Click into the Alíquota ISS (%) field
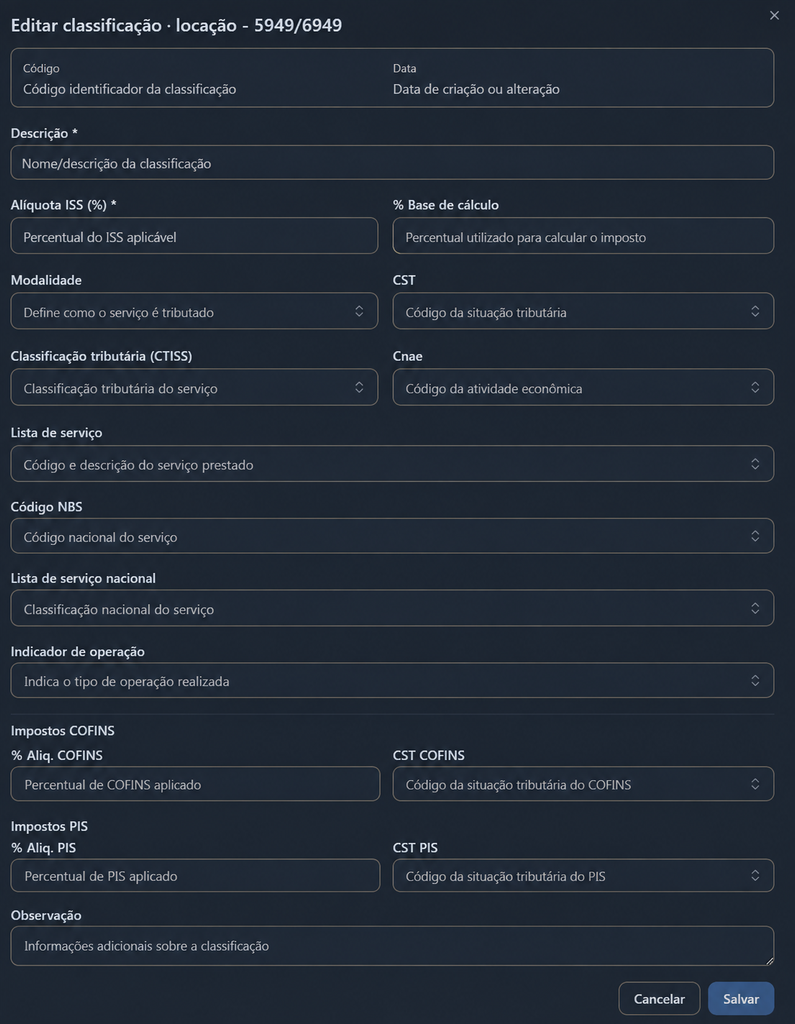 pos(194,236)
